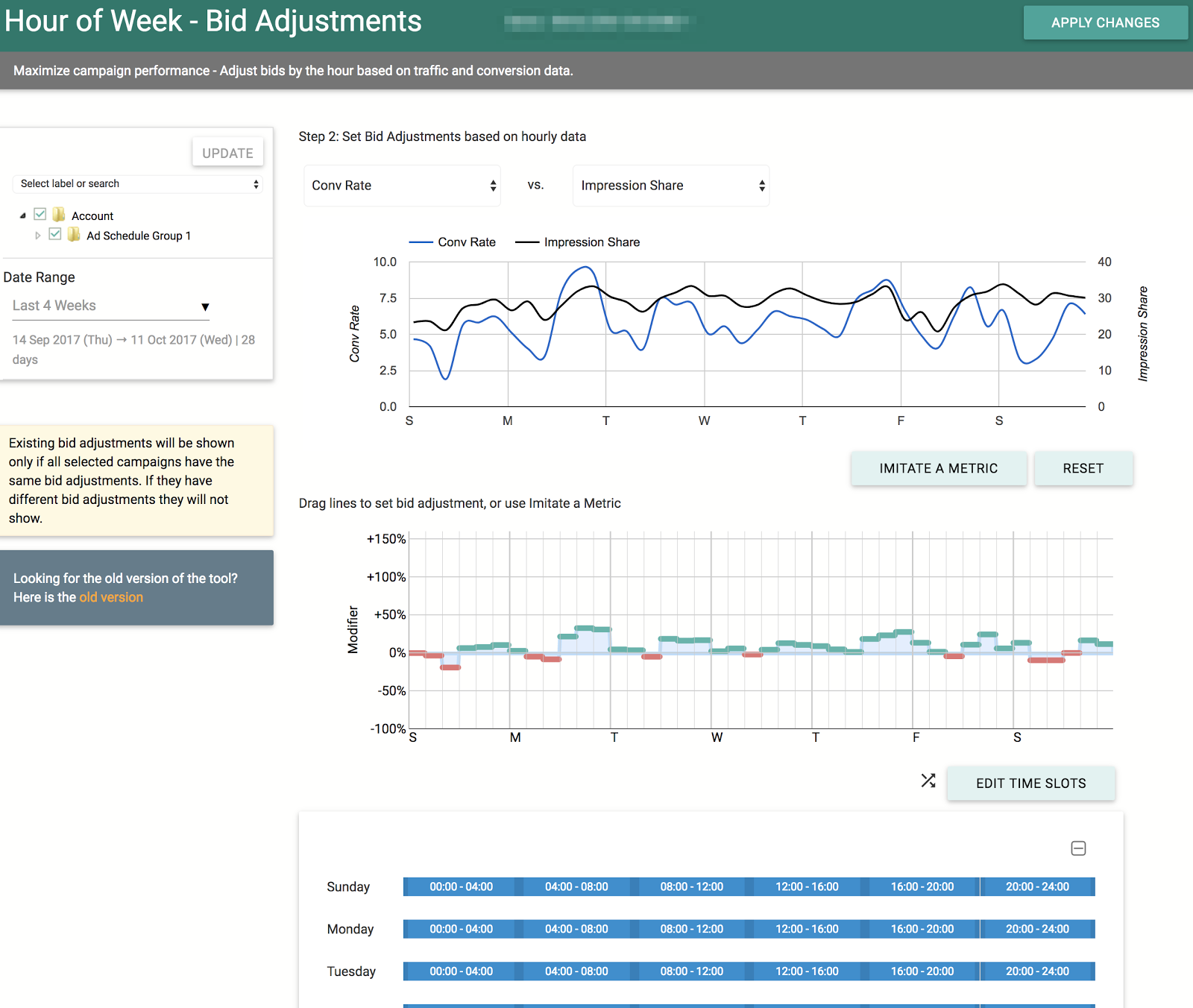Collapse the Account tree node
The image size is (1193, 1008).
click(23, 215)
